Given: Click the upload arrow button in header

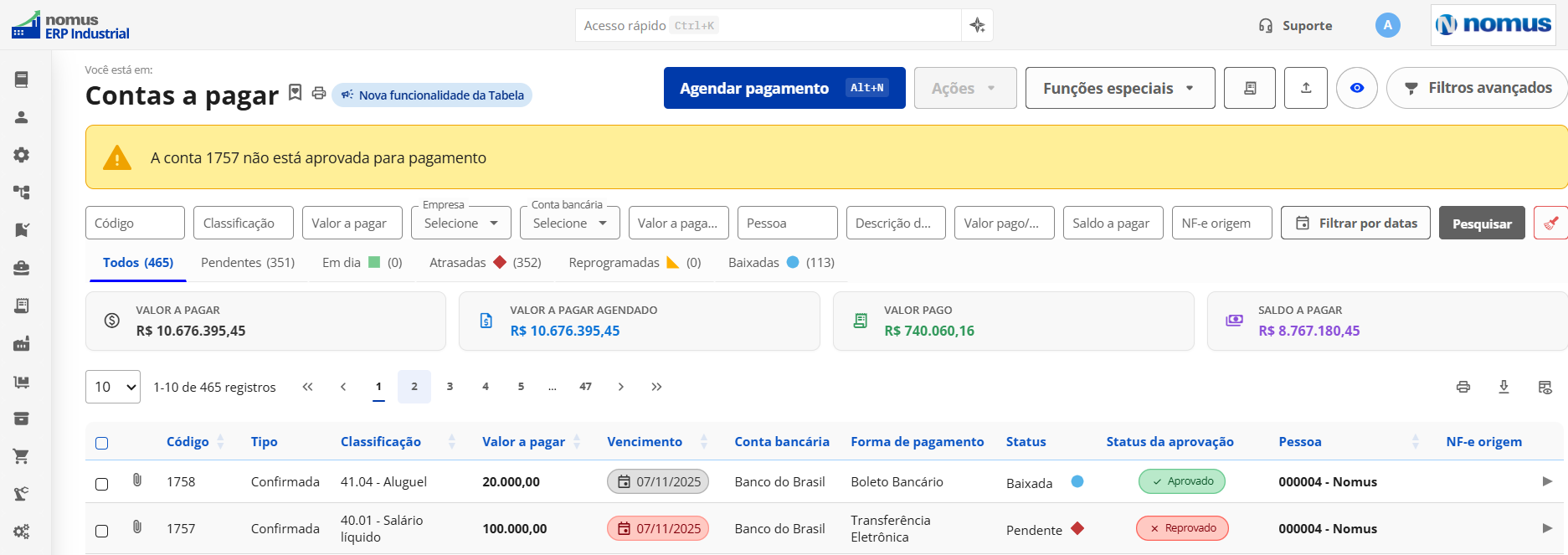Looking at the screenshot, I should pyautogui.click(x=1306, y=88).
